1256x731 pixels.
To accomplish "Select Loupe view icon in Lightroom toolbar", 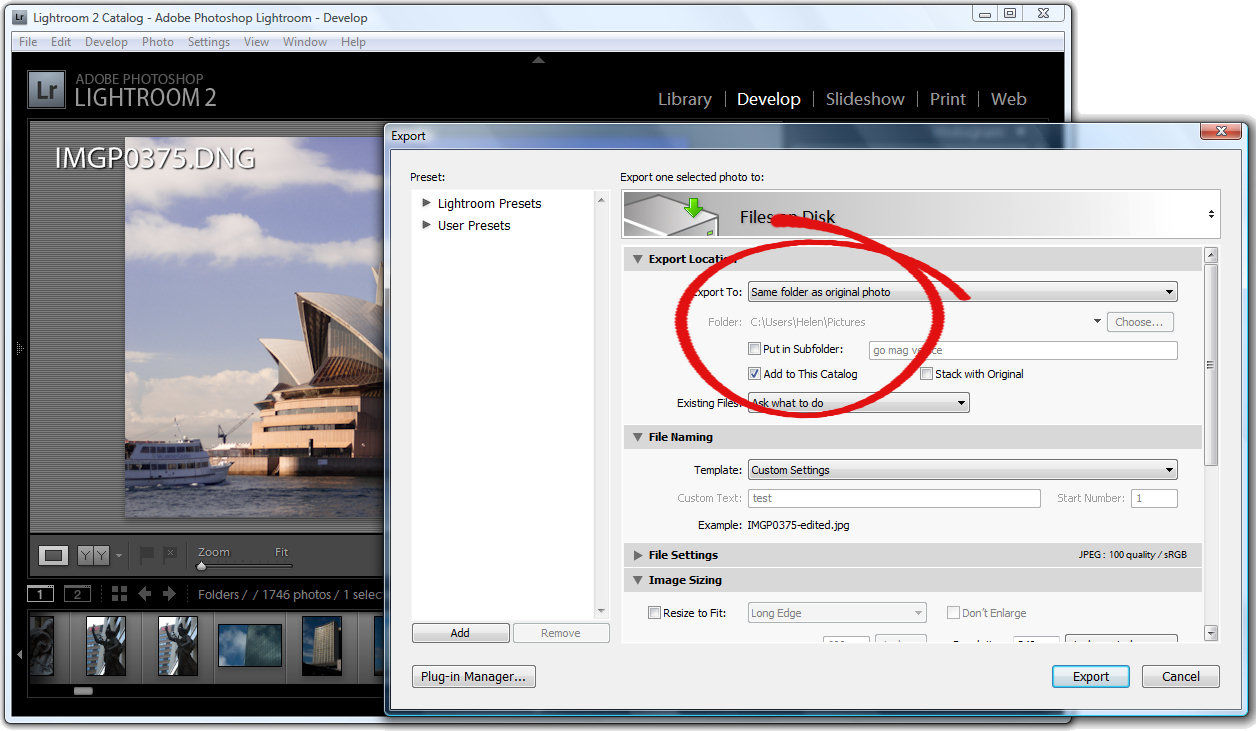I will [54, 555].
